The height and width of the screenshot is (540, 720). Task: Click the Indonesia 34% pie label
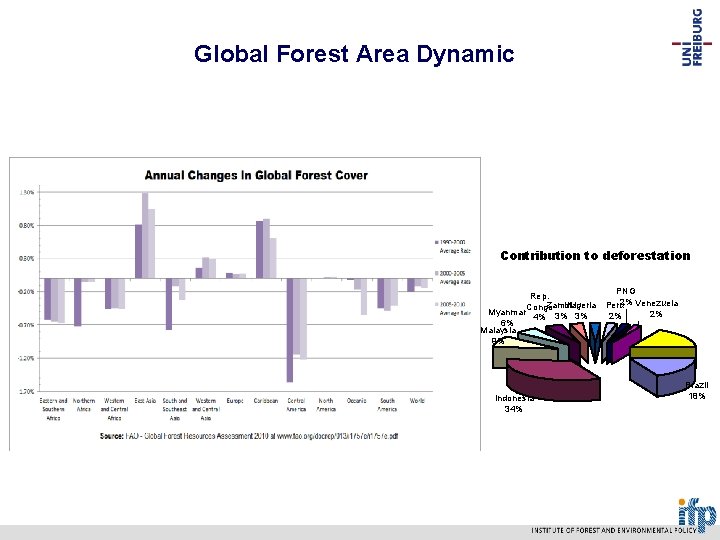514,403
